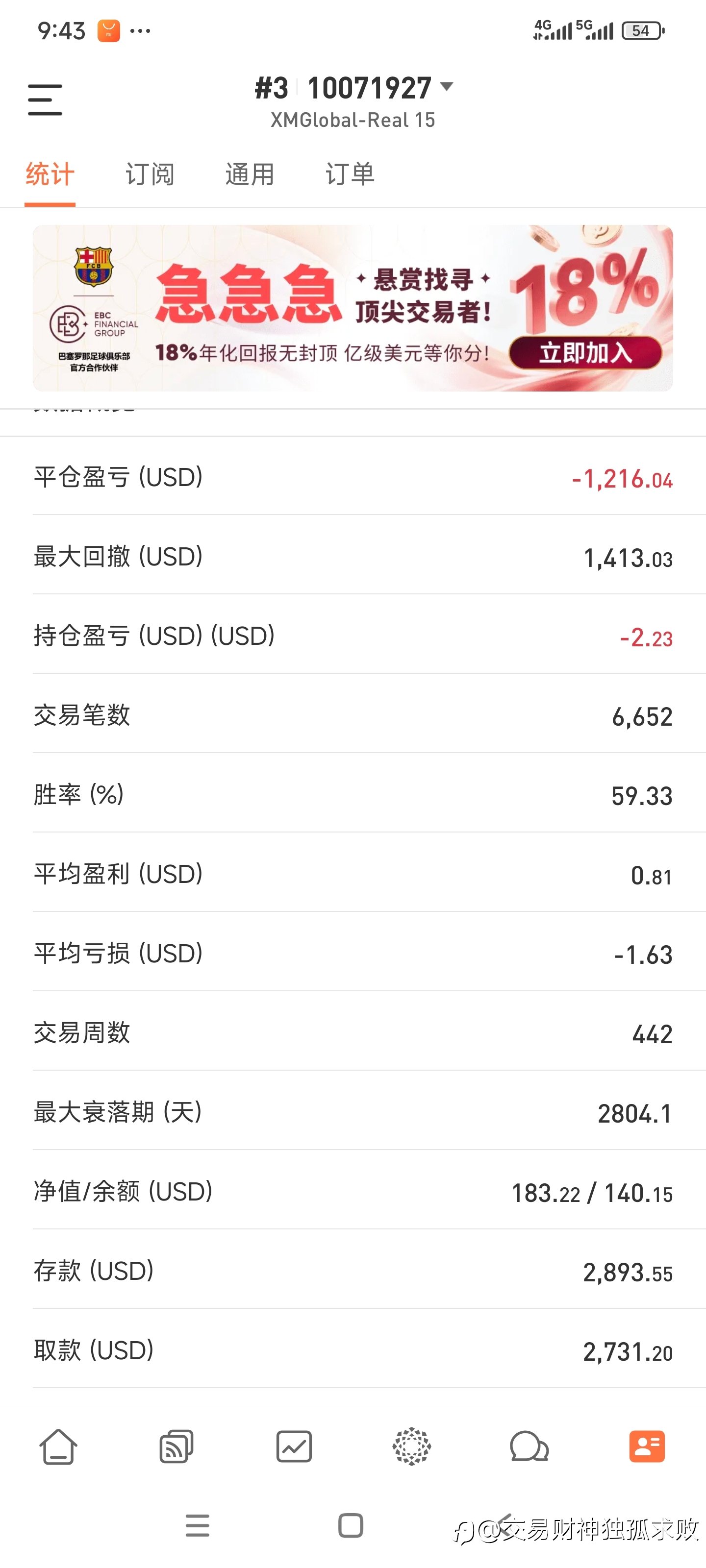The width and height of the screenshot is (706, 1568).
Task: Open the chat messages icon
Action: [529, 1446]
